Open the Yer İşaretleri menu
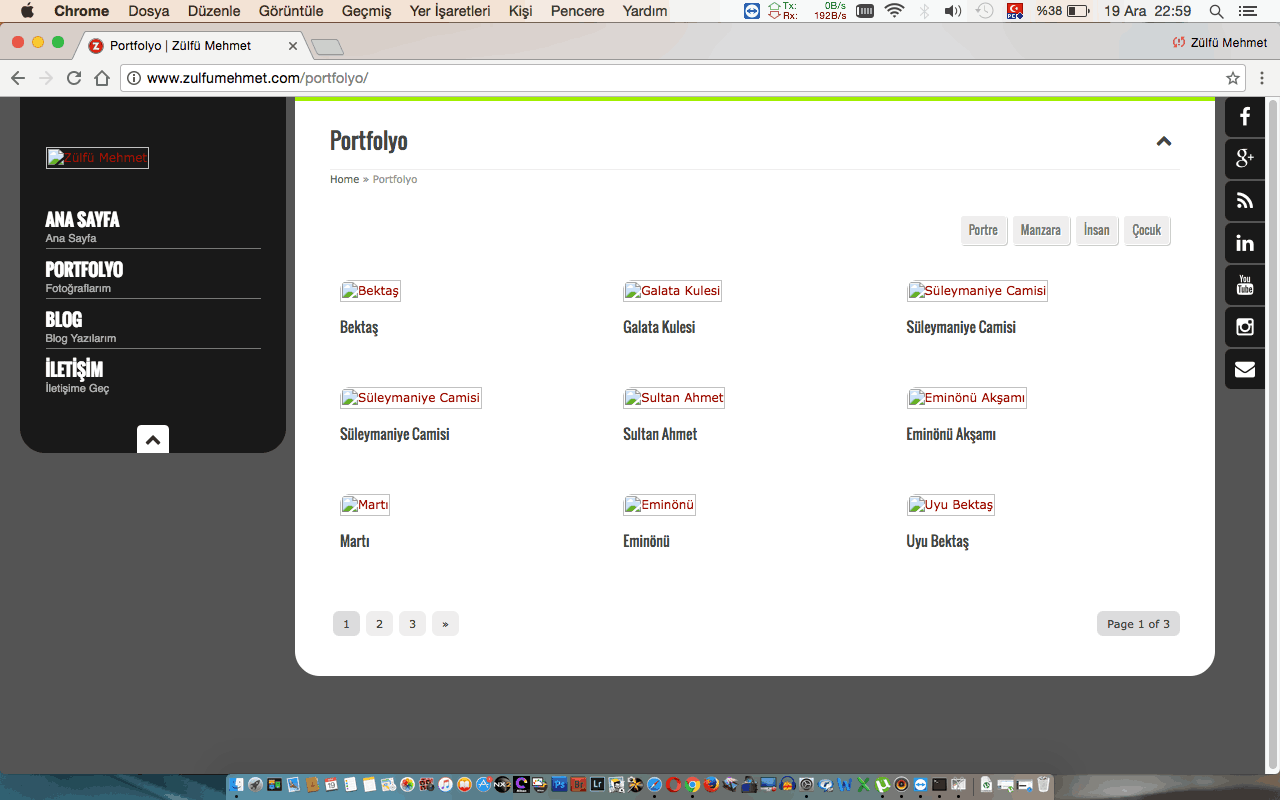 click(450, 11)
